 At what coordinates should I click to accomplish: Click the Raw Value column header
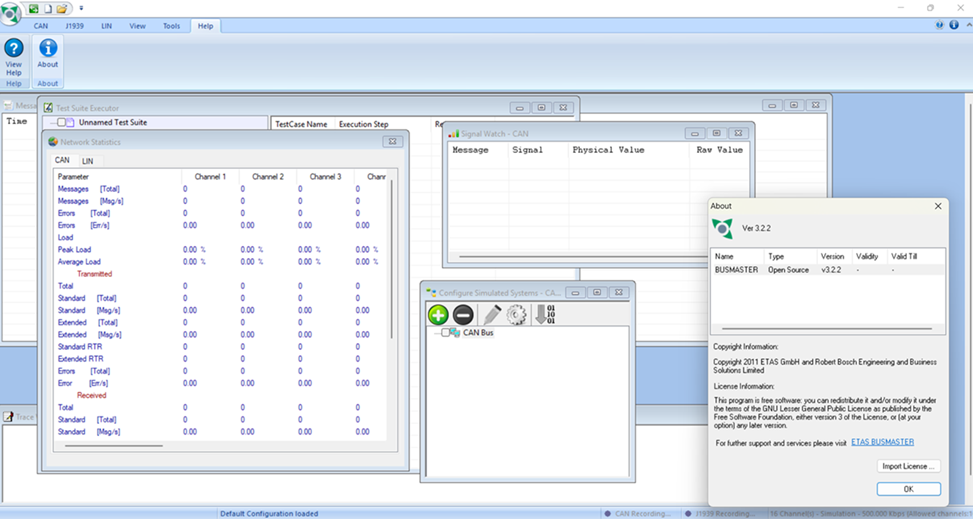coord(719,150)
